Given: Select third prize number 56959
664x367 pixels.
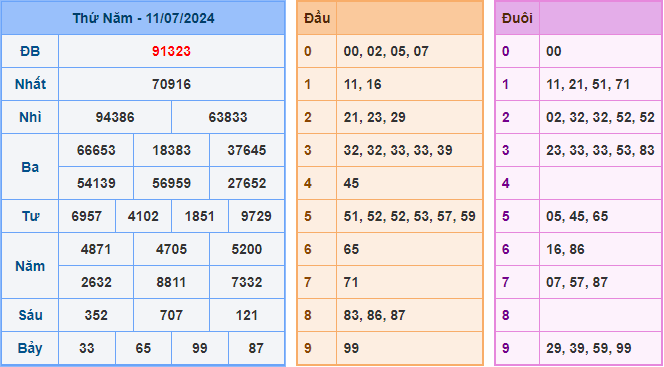Looking at the screenshot, I should coord(172,183).
